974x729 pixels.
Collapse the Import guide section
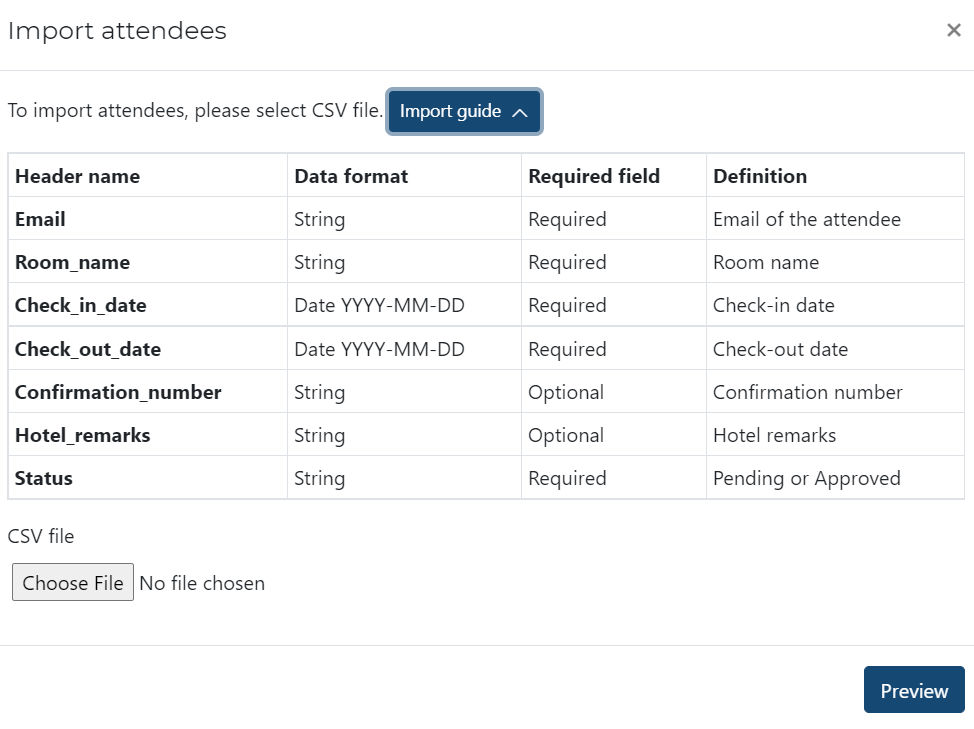click(x=464, y=111)
